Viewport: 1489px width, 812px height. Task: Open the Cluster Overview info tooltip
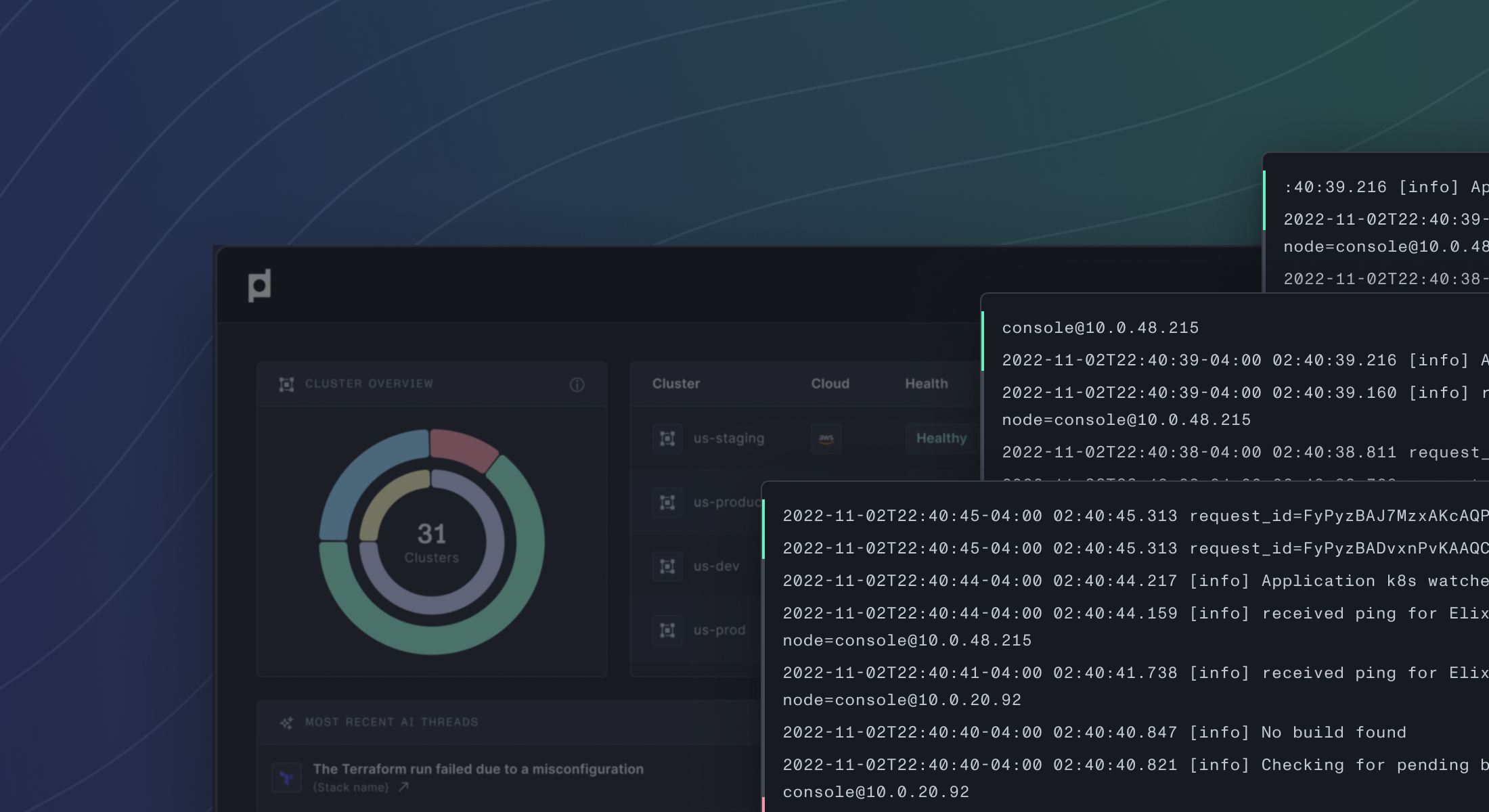coord(577,384)
